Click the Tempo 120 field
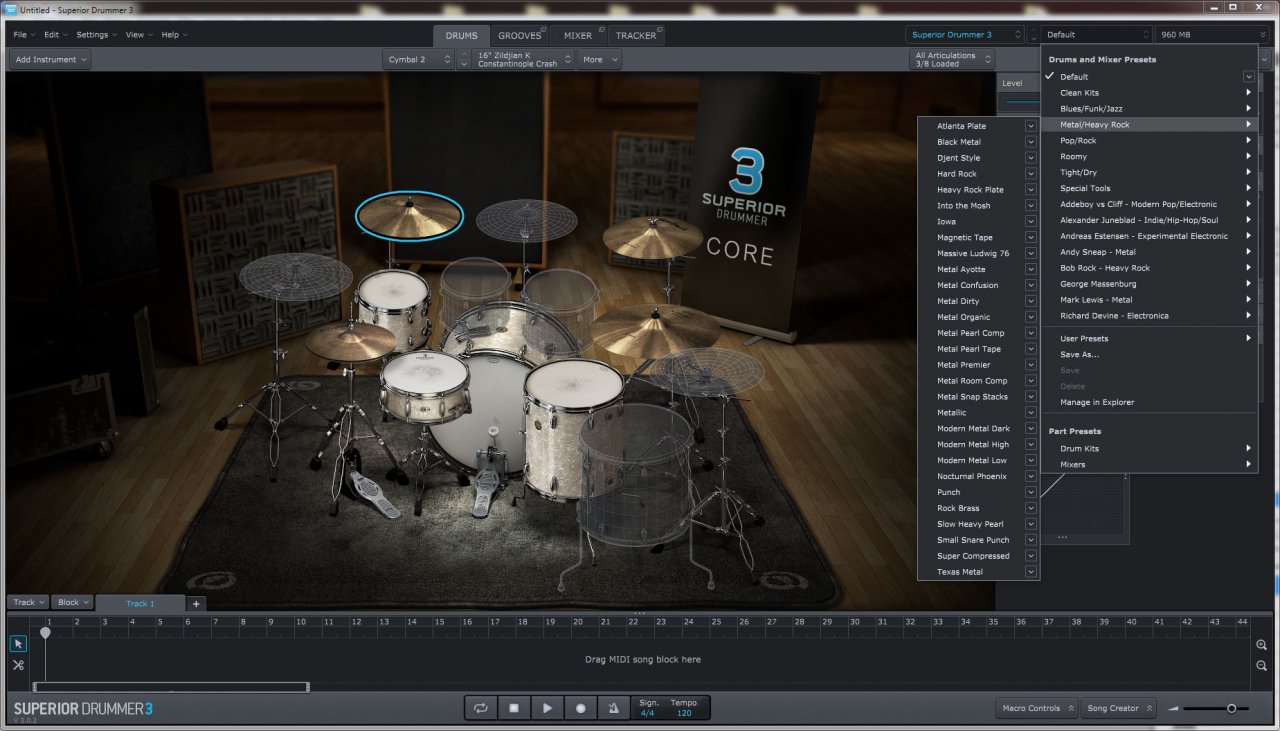The height and width of the screenshot is (731, 1280). click(684, 708)
